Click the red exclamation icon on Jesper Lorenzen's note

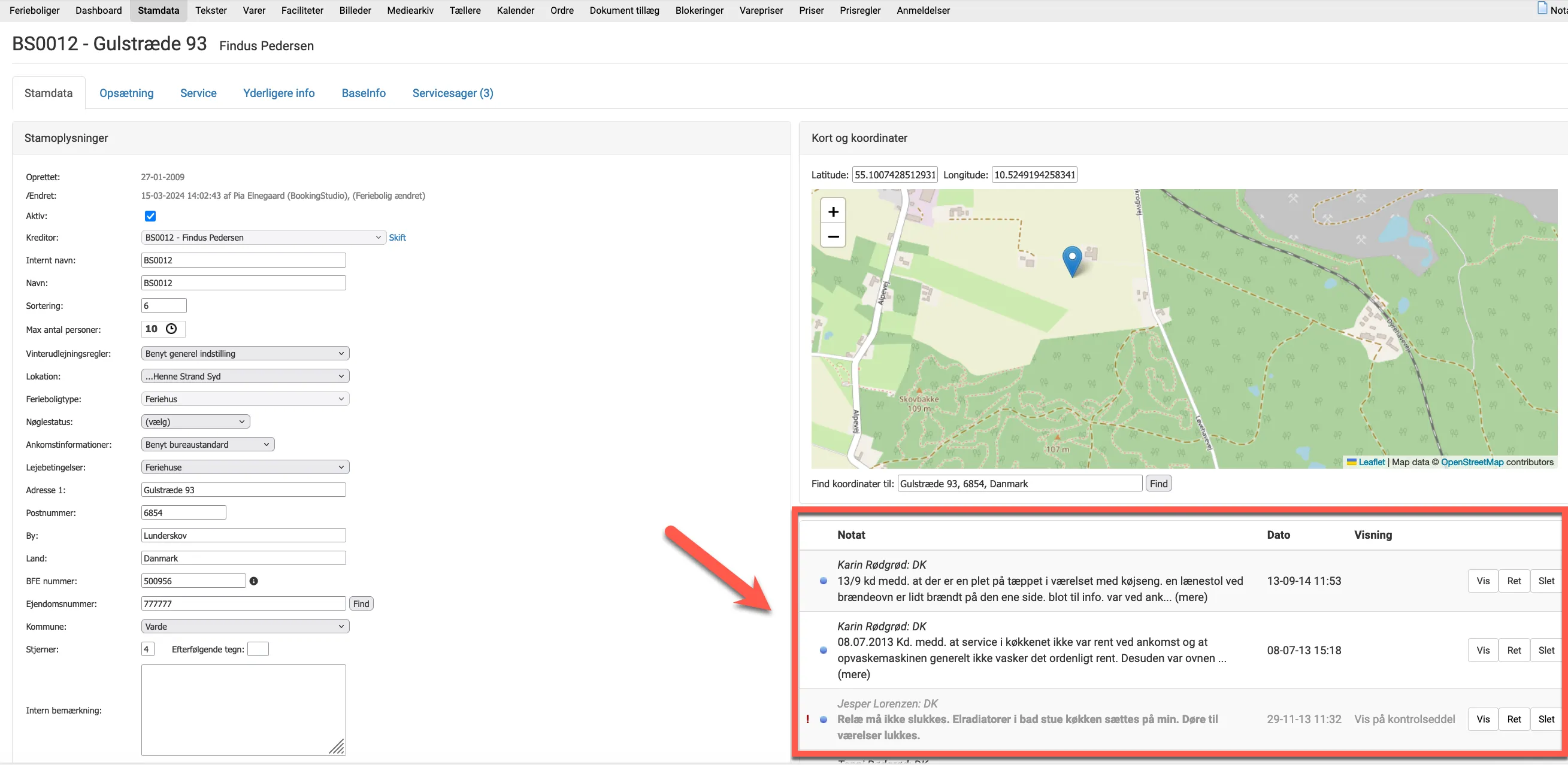point(809,719)
